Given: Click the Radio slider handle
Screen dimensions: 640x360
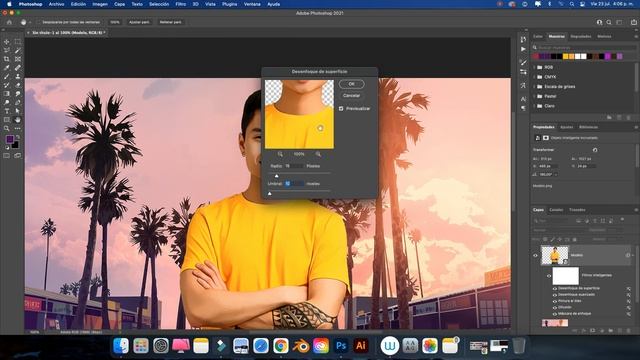Looking at the screenshot, I should pos(276,176).
